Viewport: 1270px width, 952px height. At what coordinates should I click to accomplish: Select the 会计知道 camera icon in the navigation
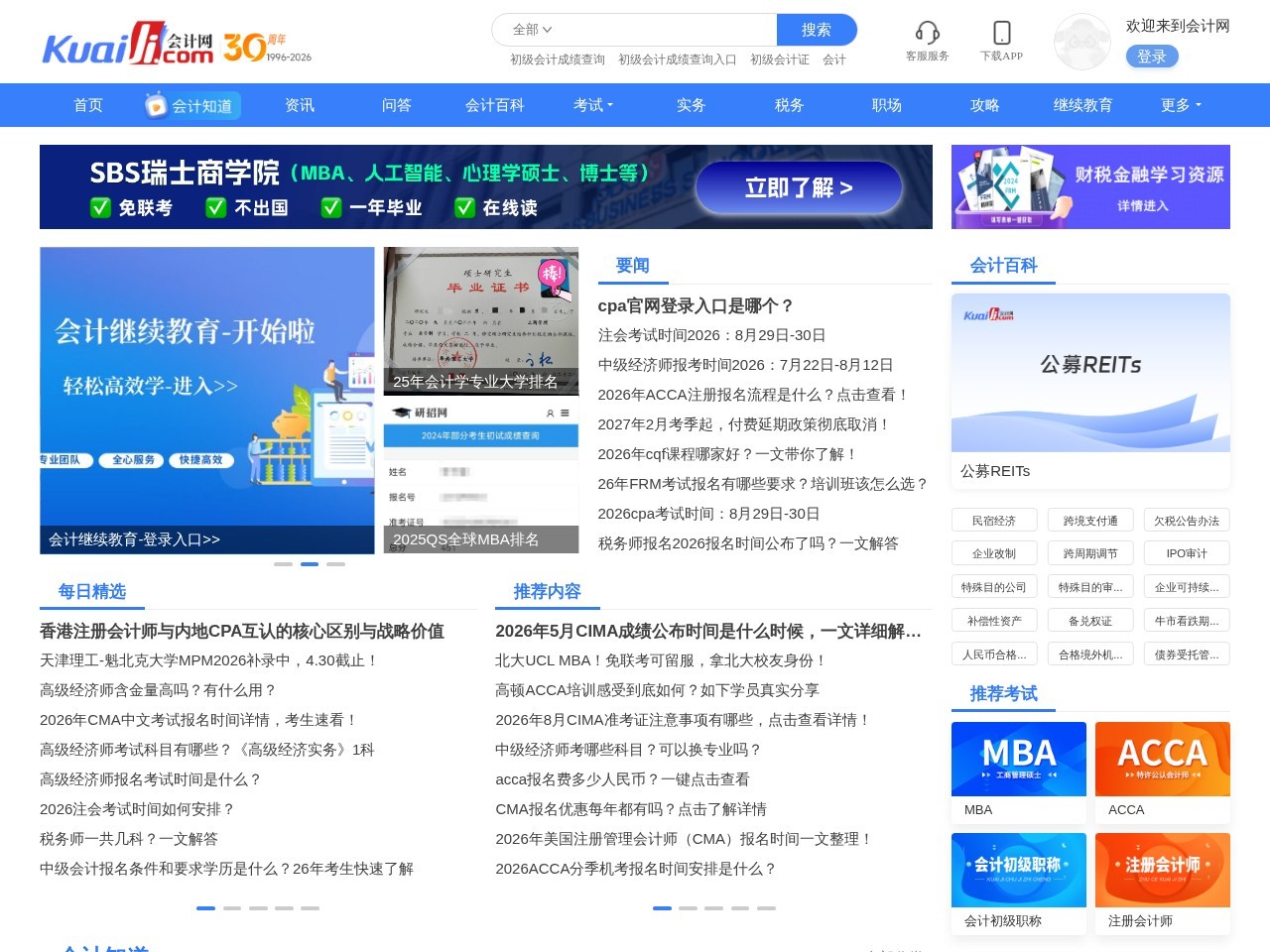coord(156,105)
